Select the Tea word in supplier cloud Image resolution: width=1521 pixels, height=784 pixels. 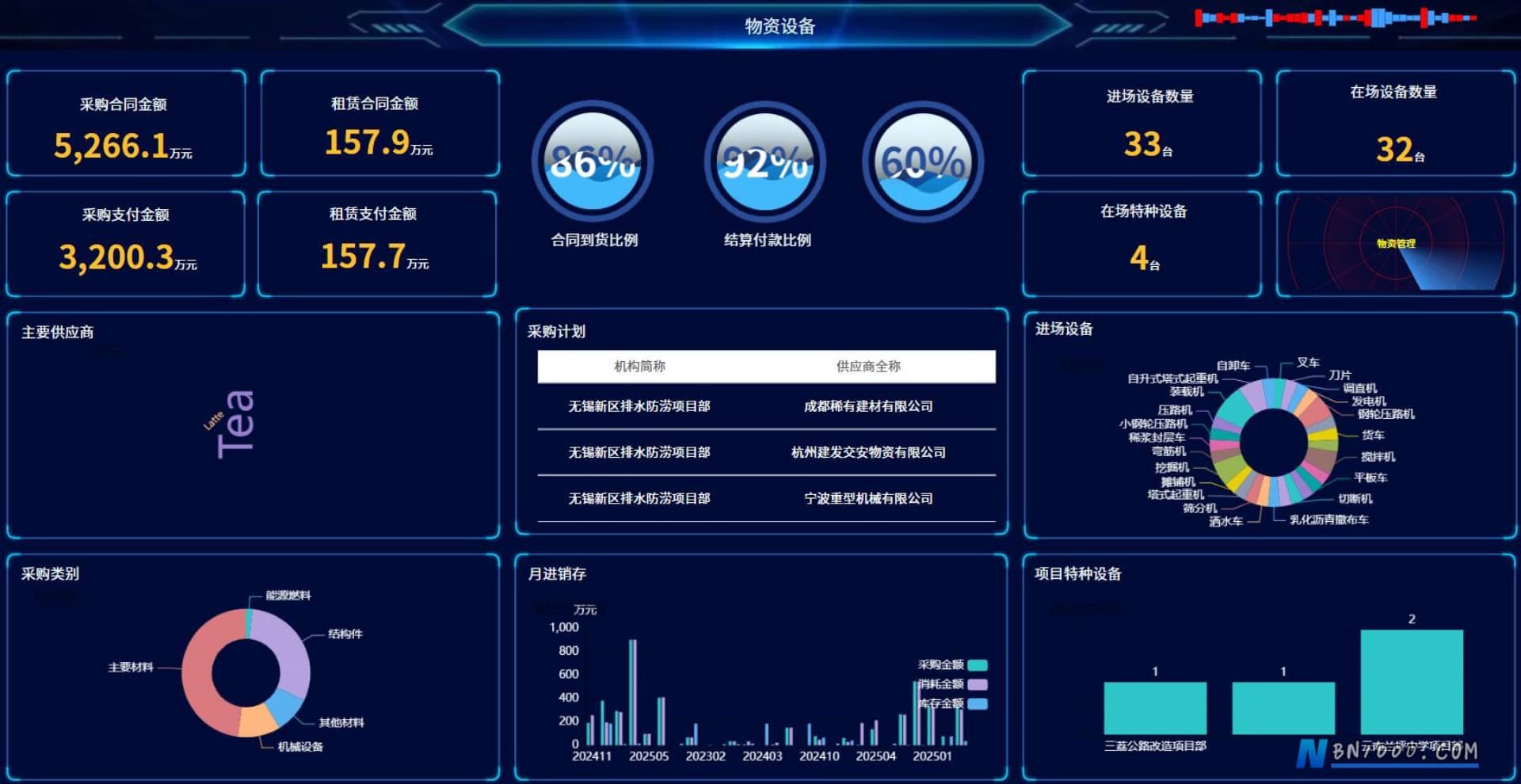pyautogui.click(x=236, y=424)
